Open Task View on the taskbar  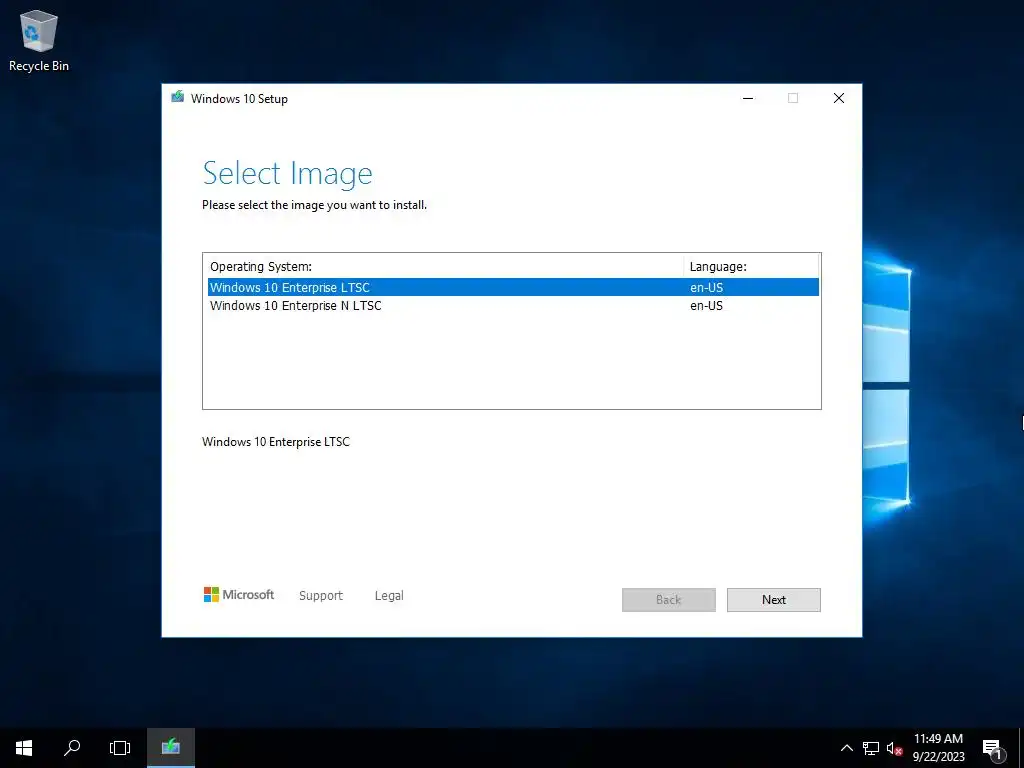[120, 748]
